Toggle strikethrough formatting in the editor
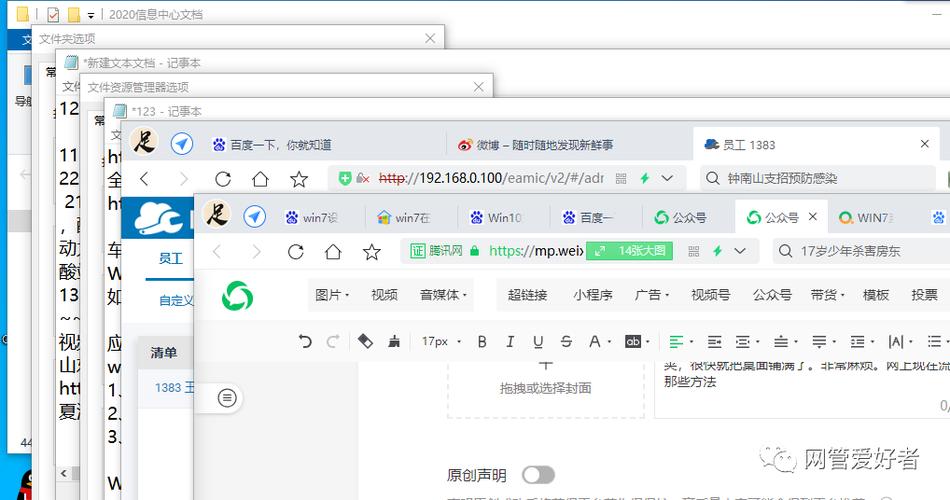 (566, 342)
